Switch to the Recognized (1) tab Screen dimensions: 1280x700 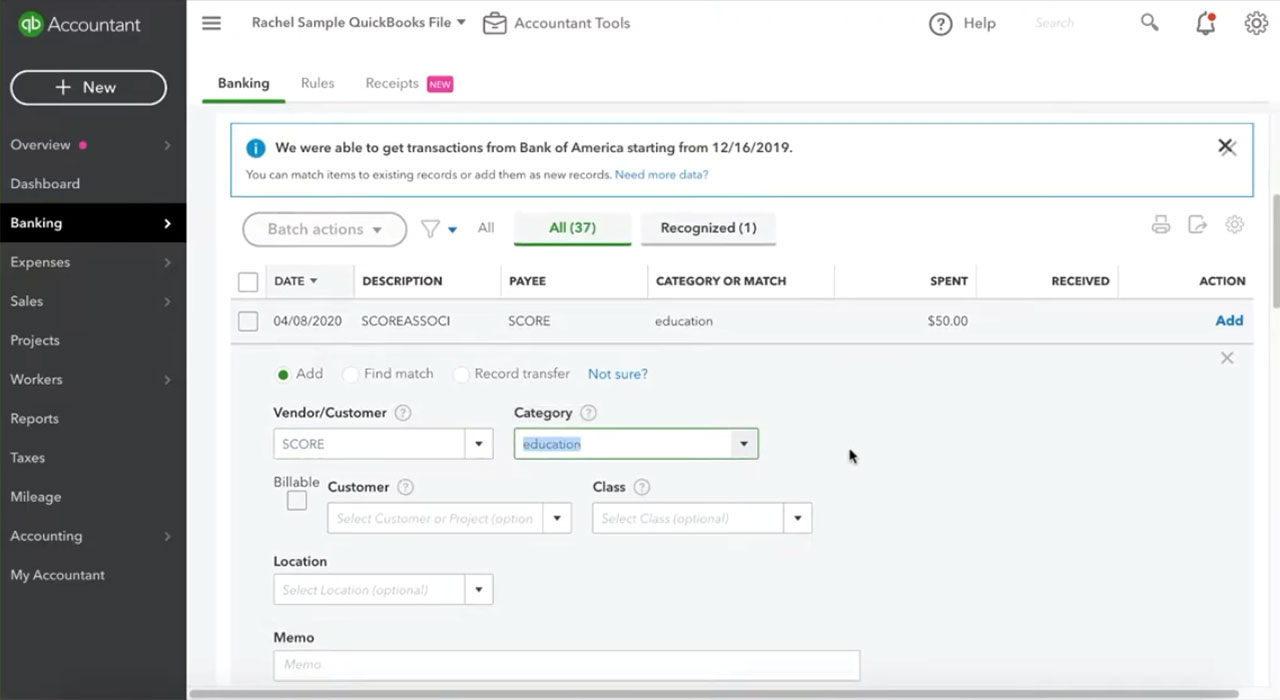pyautogui.click(x=708, y=228)
